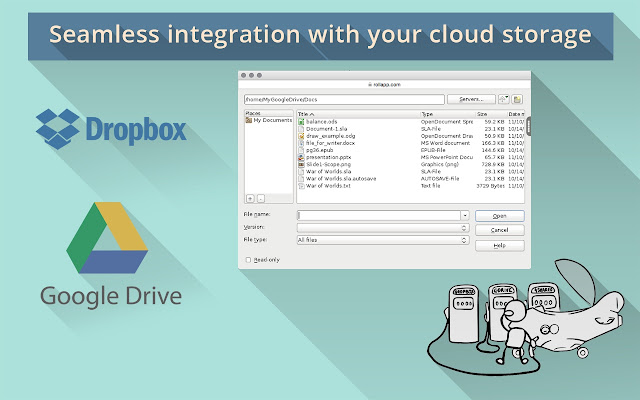
Task: Sort files by the Size column header
Action: click(491, 114)
